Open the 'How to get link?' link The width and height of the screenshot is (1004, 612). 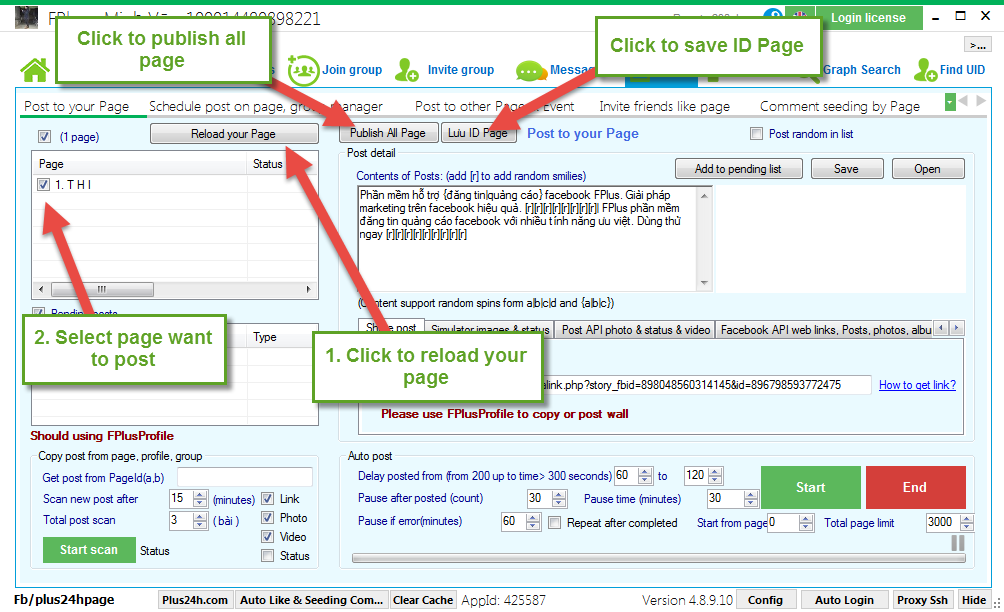click(x=917, y=385)
